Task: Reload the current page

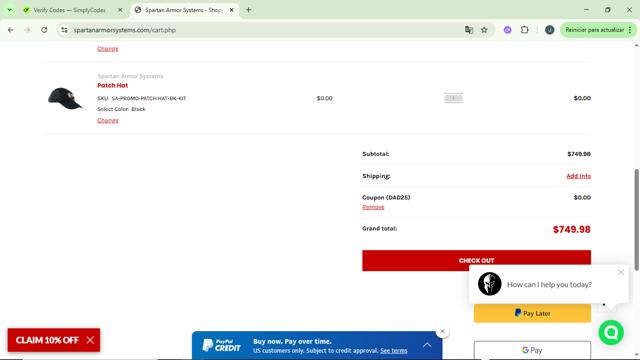Action: [x=44, y=30]
